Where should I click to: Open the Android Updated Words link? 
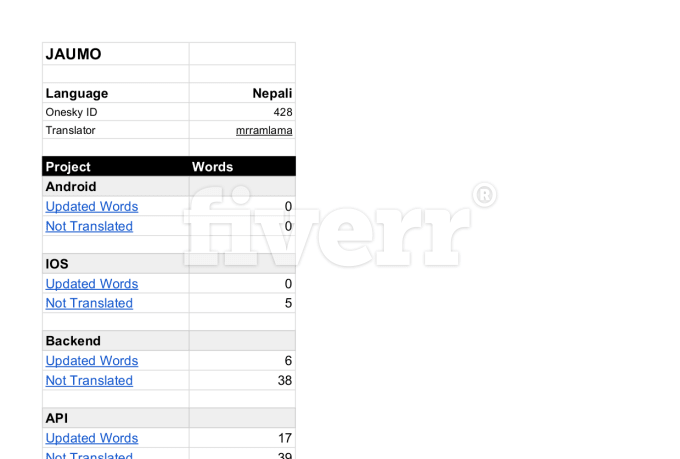tap(92, 207)
